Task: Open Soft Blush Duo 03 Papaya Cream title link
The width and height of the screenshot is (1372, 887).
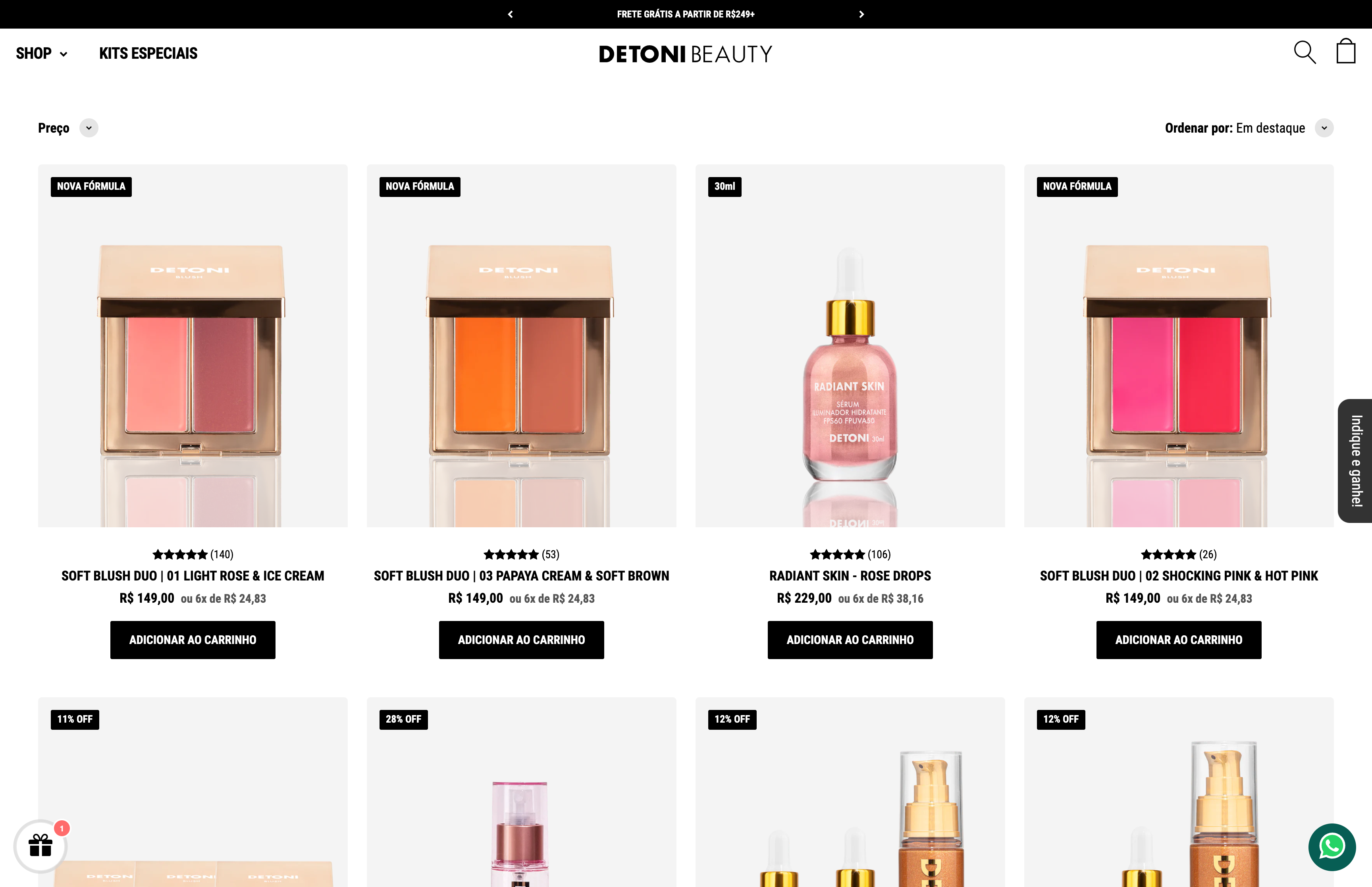Action: pyautogui.click(x=521, y=576)
